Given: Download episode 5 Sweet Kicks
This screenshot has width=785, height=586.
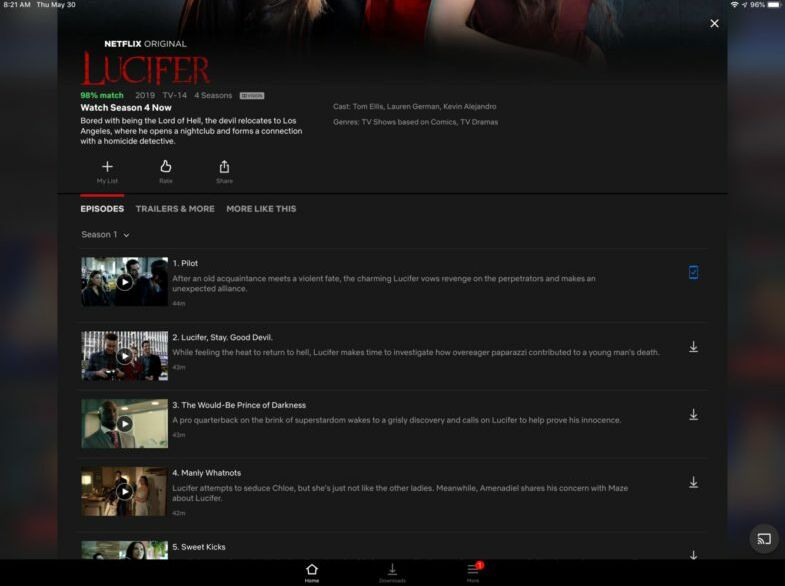Looking at the screenshot, I should [x=693, y=554].
